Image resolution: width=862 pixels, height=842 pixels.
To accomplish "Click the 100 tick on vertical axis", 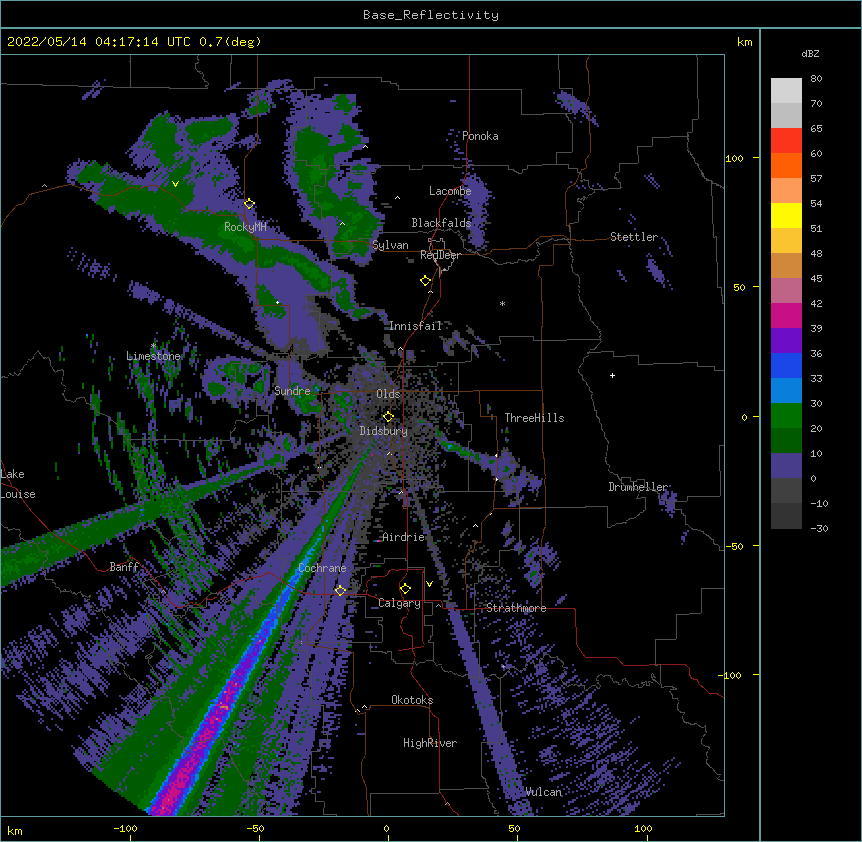I will 734,158.
